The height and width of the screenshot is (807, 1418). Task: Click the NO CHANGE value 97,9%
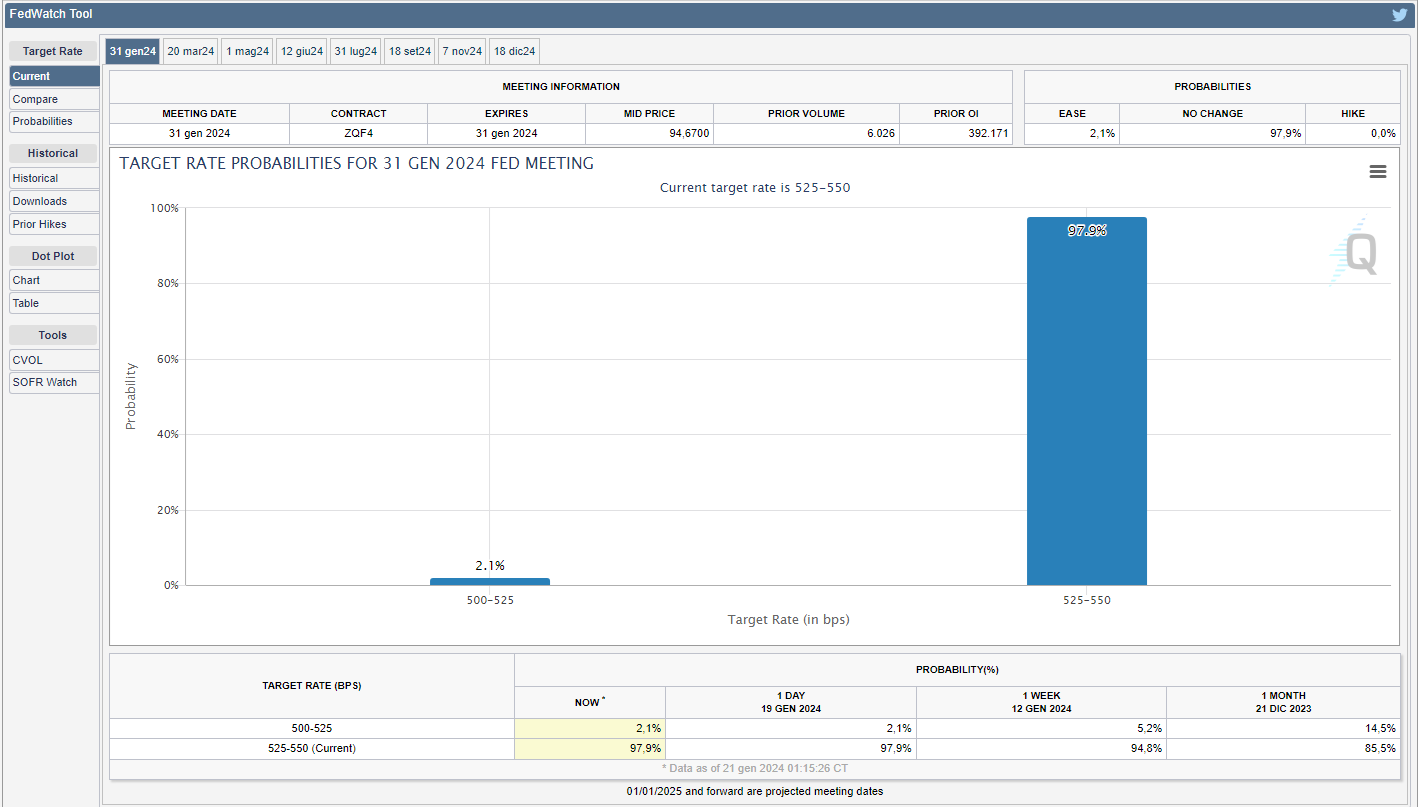(x=1212, y=133)
